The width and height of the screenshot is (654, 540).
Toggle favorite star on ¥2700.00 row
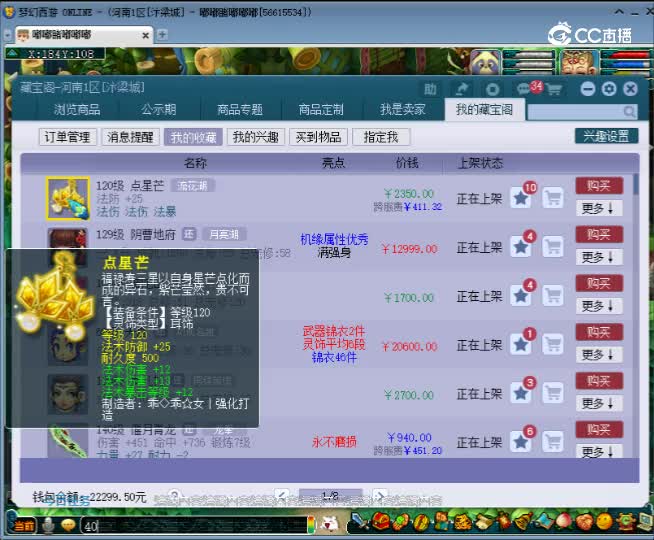(x=521, y=394)
